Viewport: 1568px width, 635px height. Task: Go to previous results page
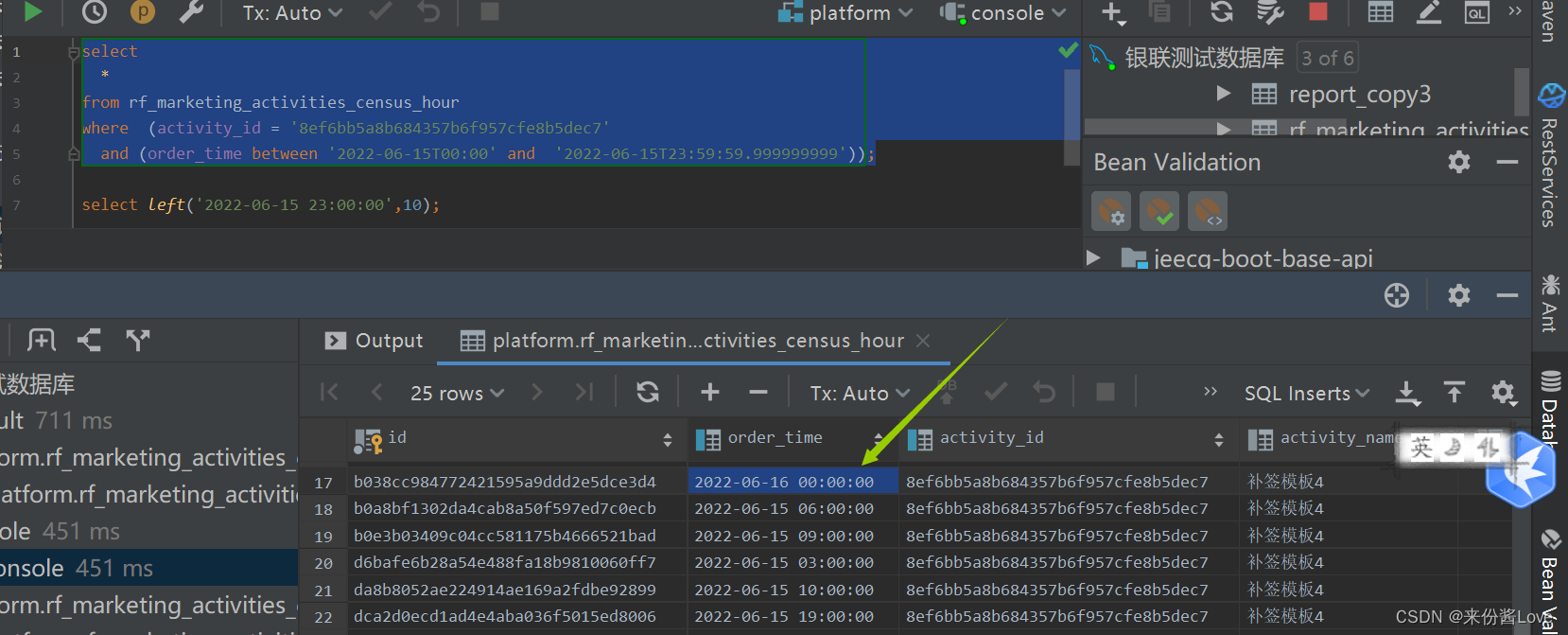[376, 392]
